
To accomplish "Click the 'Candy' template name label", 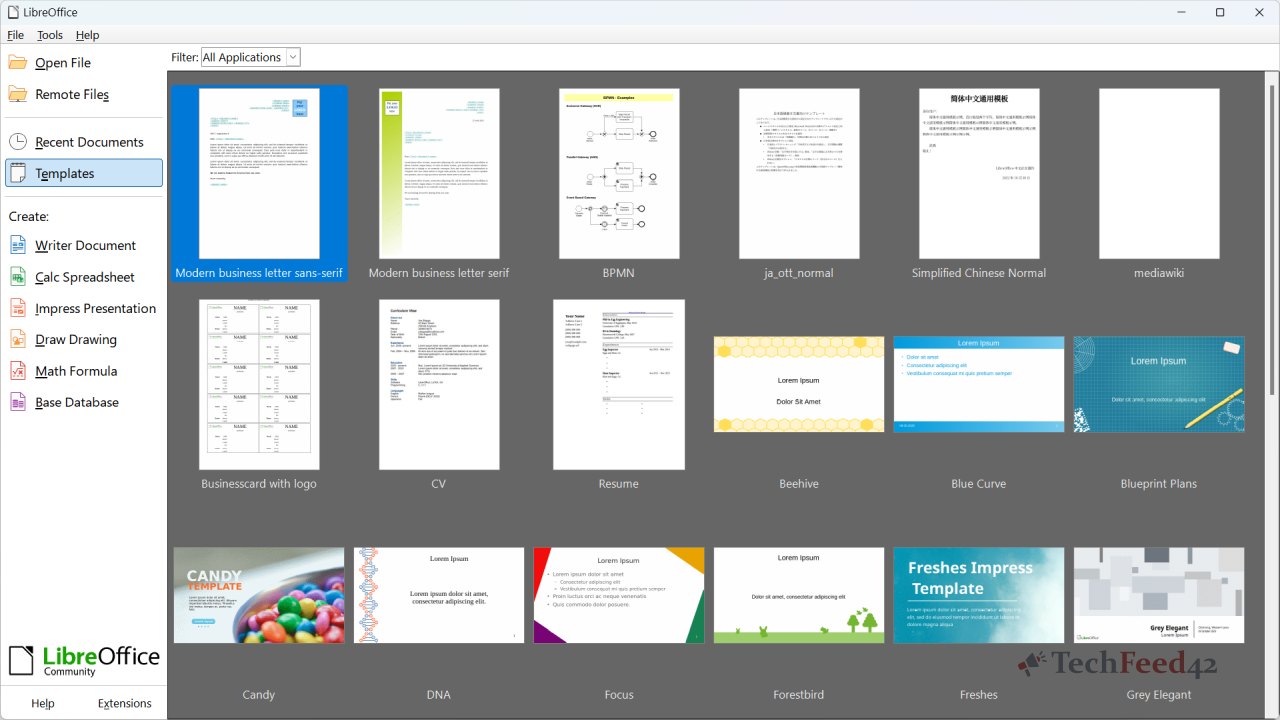I will [x=259, y=695].
